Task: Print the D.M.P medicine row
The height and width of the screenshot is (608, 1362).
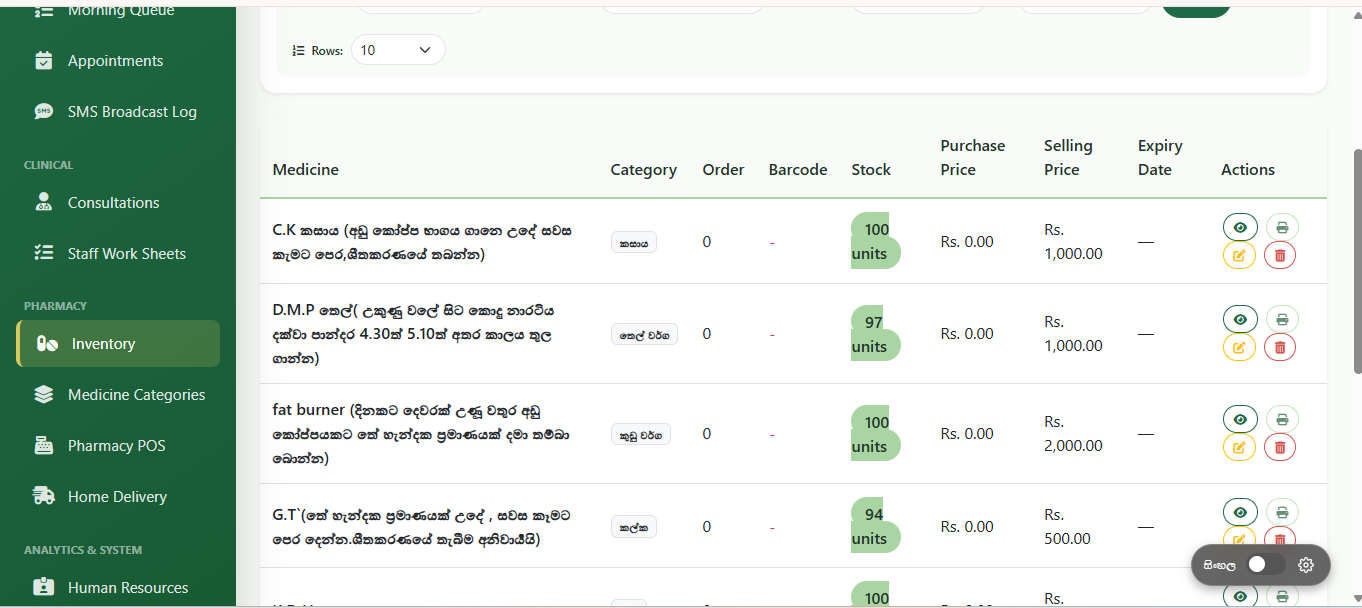Action: click(x=1282, y=319)
